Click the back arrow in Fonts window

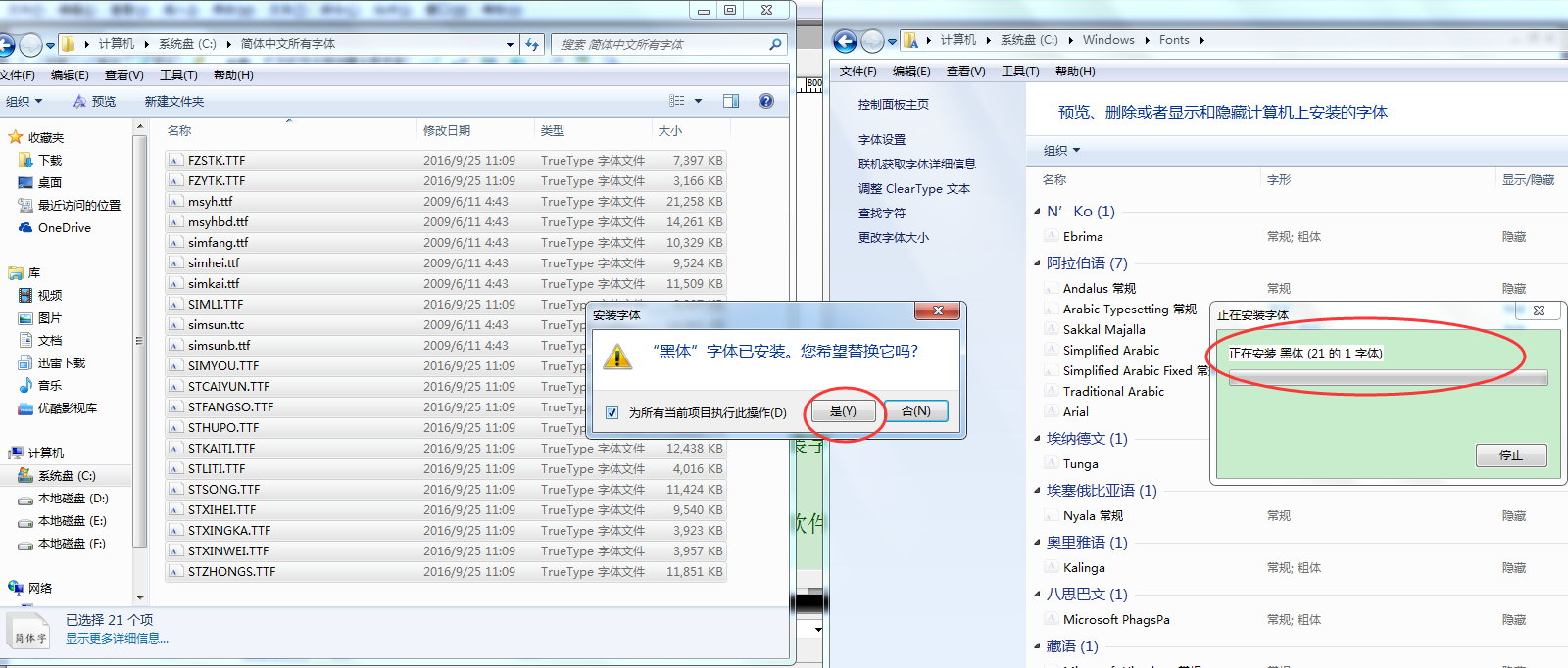[x=845, y=41]
